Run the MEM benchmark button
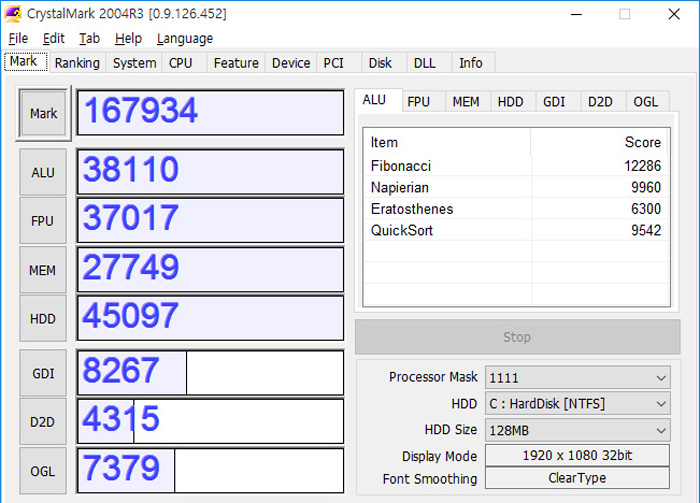Image resolution: width=700 pixels, height=503 pixels. tap(43, 270)
